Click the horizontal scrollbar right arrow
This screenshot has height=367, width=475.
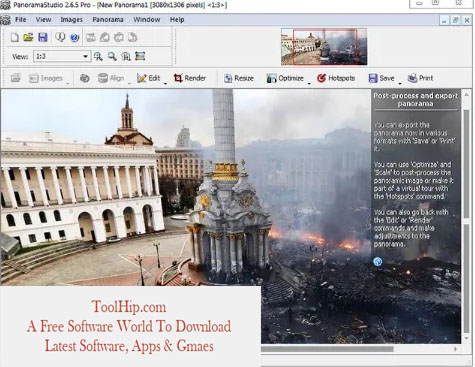455,349
